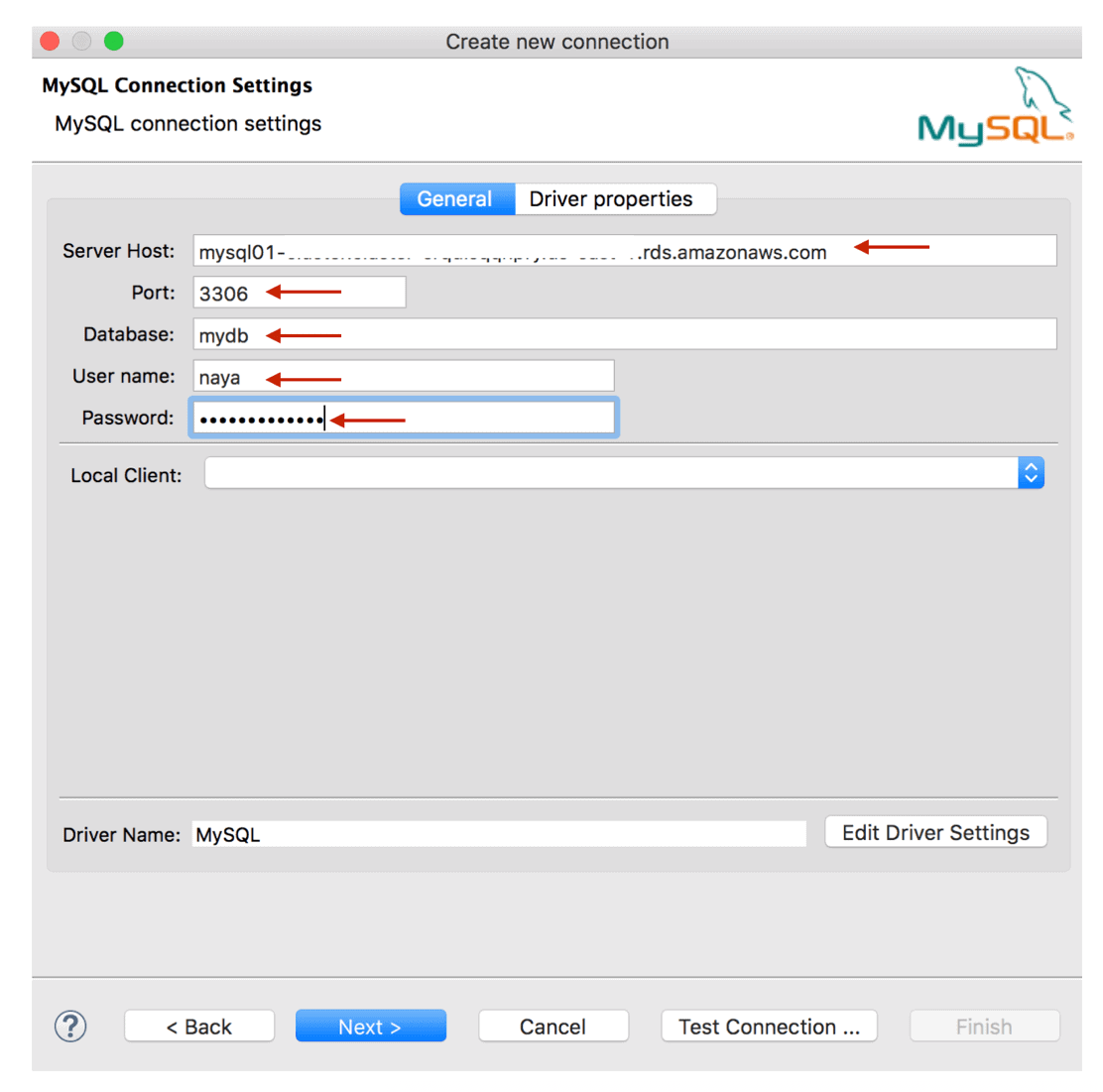This screenshot has height=1092, width=1103.
Task: Open the Local Client dropdown arrows
Action: coord(1031,473)
